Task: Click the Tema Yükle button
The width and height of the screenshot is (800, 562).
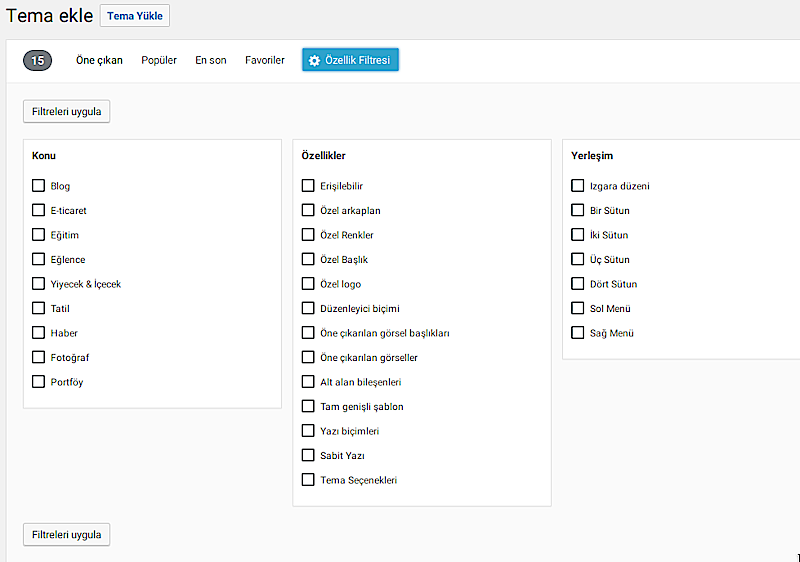Action: pos(135,16)
